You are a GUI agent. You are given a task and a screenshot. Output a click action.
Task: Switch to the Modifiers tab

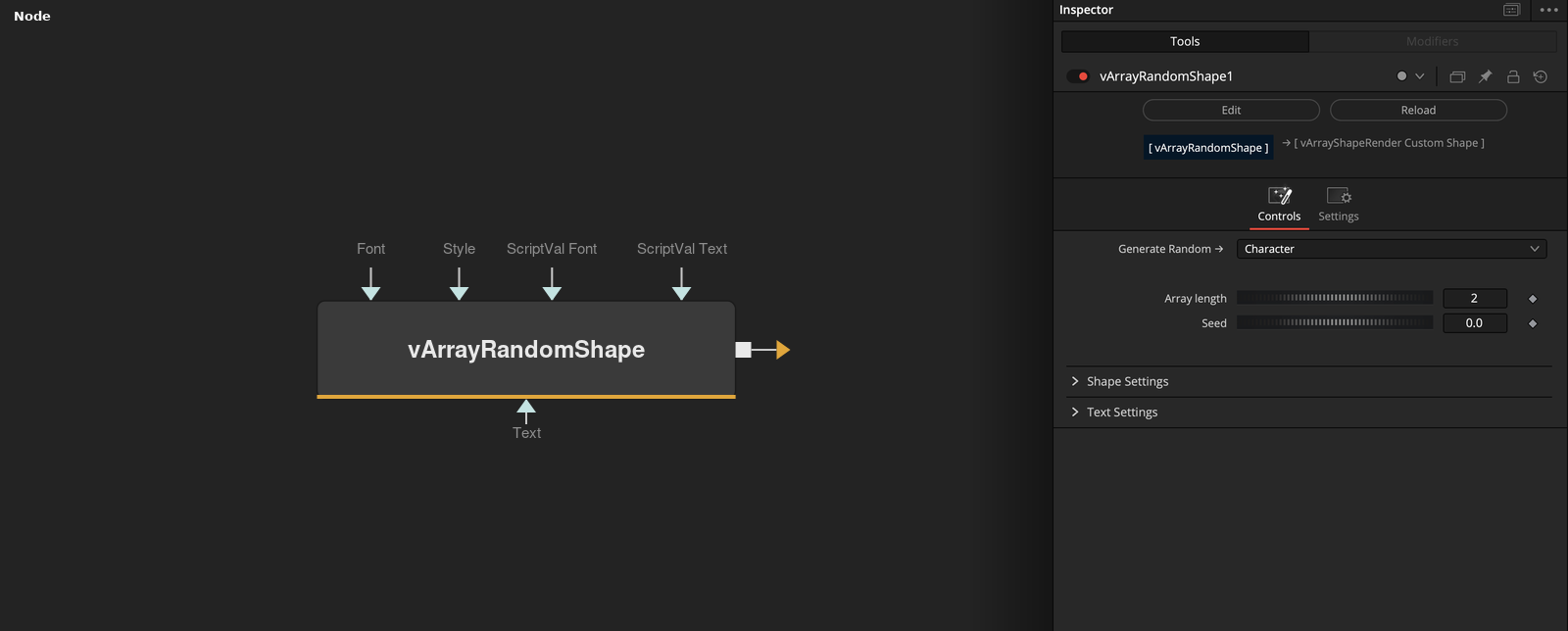(x=1433, y=41)
